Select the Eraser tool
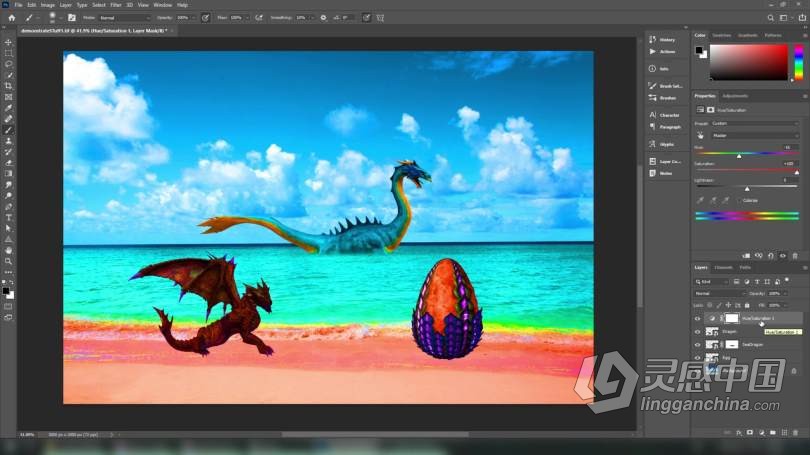 [8, 163]
